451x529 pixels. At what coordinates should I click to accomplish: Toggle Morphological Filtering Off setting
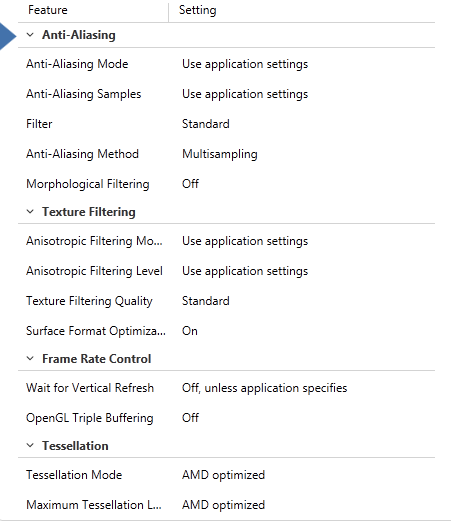190,184
